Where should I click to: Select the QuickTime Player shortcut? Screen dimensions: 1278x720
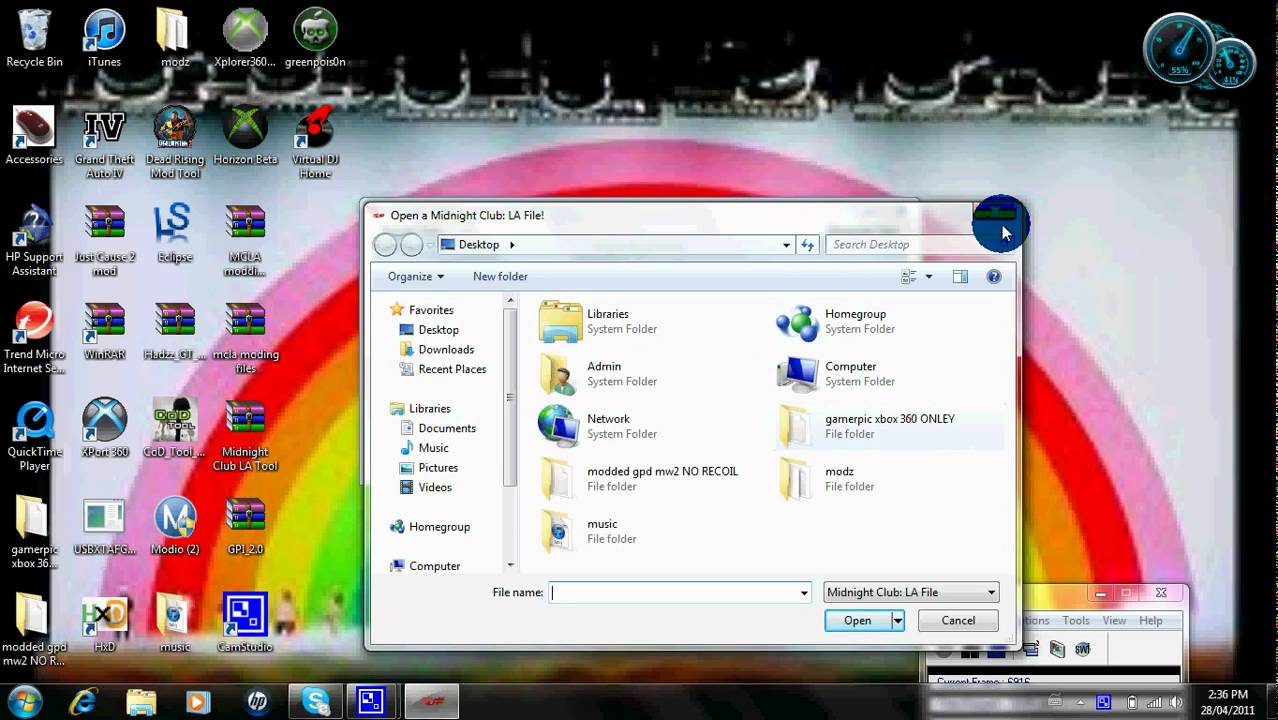coord(34,436)
